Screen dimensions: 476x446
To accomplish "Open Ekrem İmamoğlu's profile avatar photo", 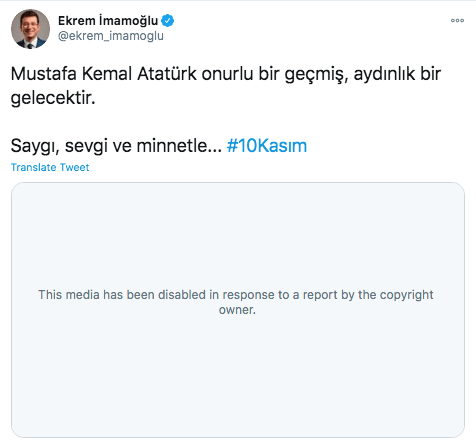I will 30,29.
